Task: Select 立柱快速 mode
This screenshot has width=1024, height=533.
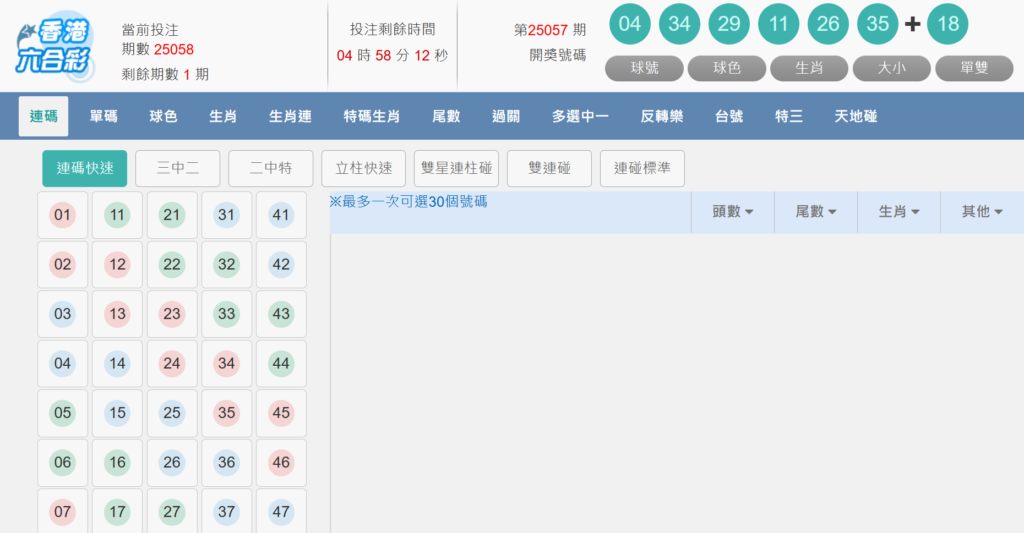Action: (x=364, y=169)
